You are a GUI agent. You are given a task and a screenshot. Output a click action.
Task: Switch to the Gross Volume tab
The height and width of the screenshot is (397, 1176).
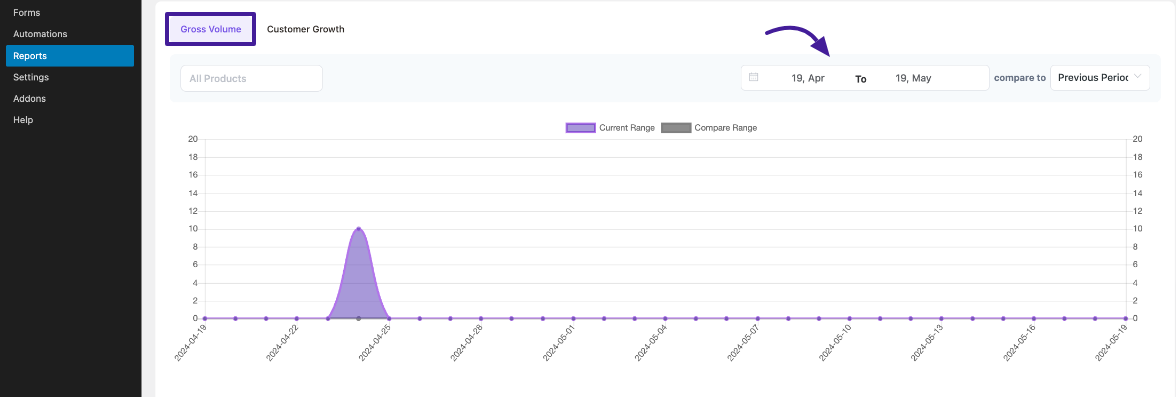click(211, 29)
